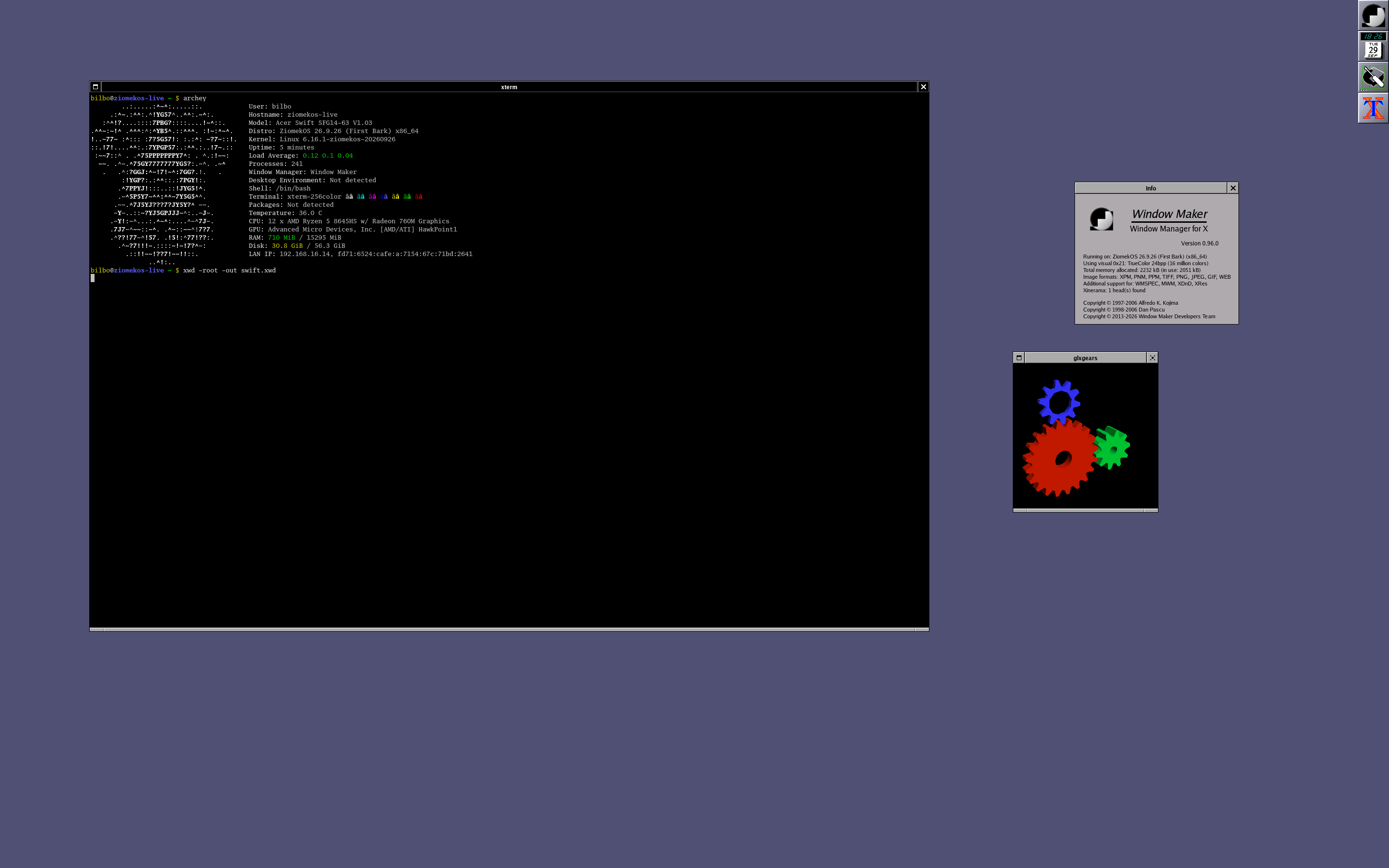Click the xterm text cursor block
Screen dimensions: 1389x868
point(93,278)
